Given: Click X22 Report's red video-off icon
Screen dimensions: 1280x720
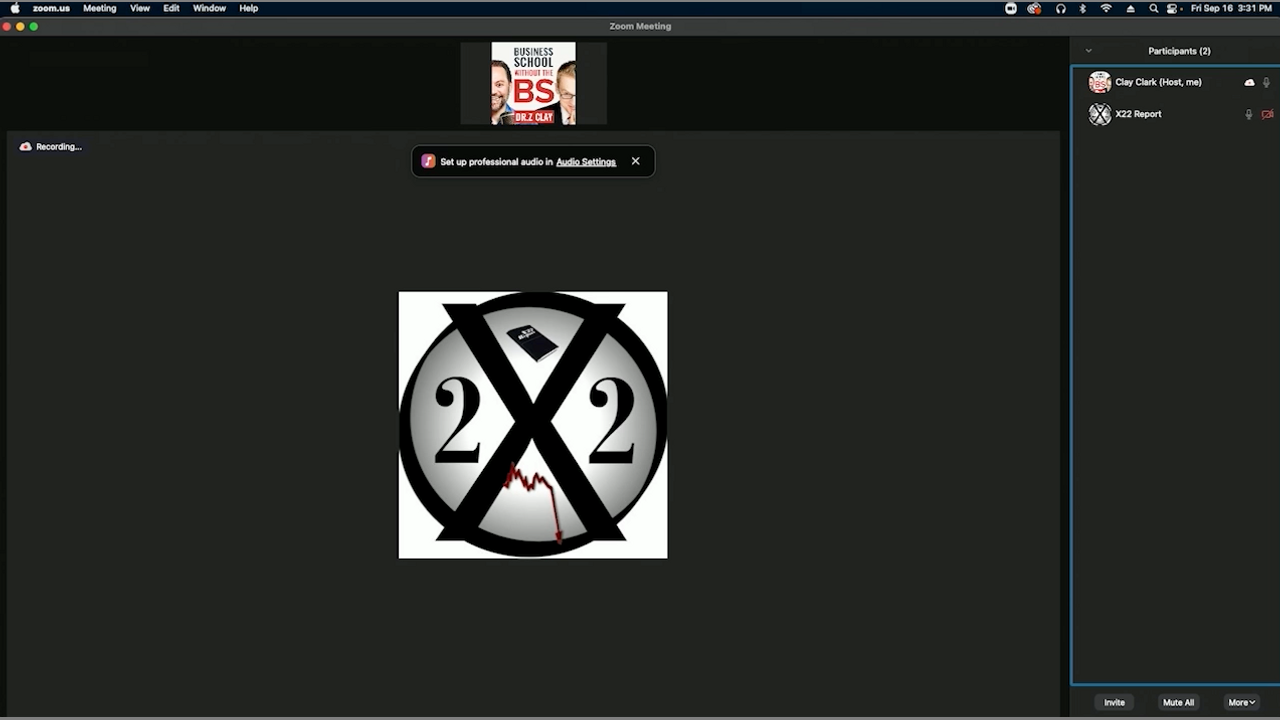Looking at the screenshot, I should tap(1267, 115).
